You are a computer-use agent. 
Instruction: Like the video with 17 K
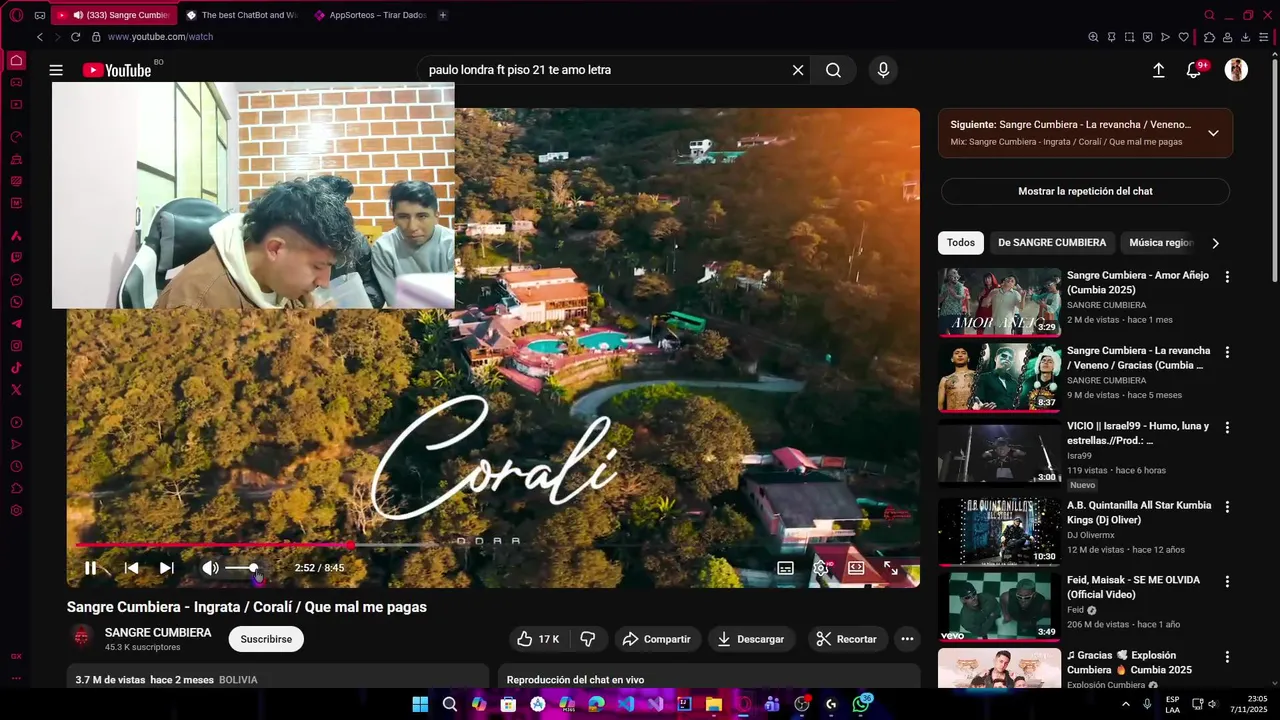537,639
